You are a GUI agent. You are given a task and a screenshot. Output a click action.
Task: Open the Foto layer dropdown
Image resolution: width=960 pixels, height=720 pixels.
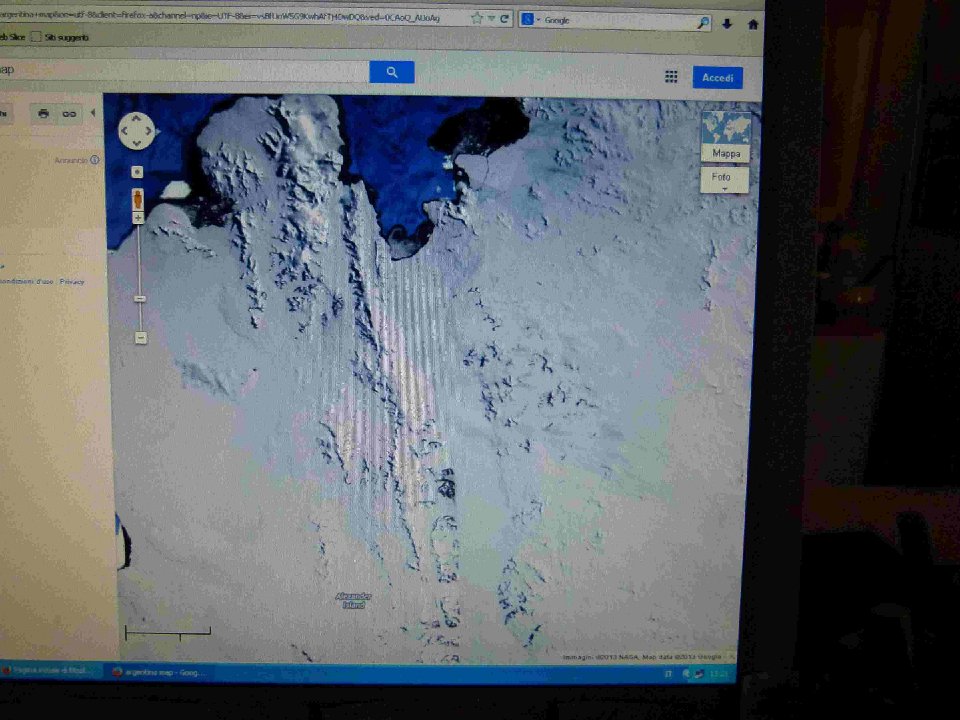tap(724, 180)
